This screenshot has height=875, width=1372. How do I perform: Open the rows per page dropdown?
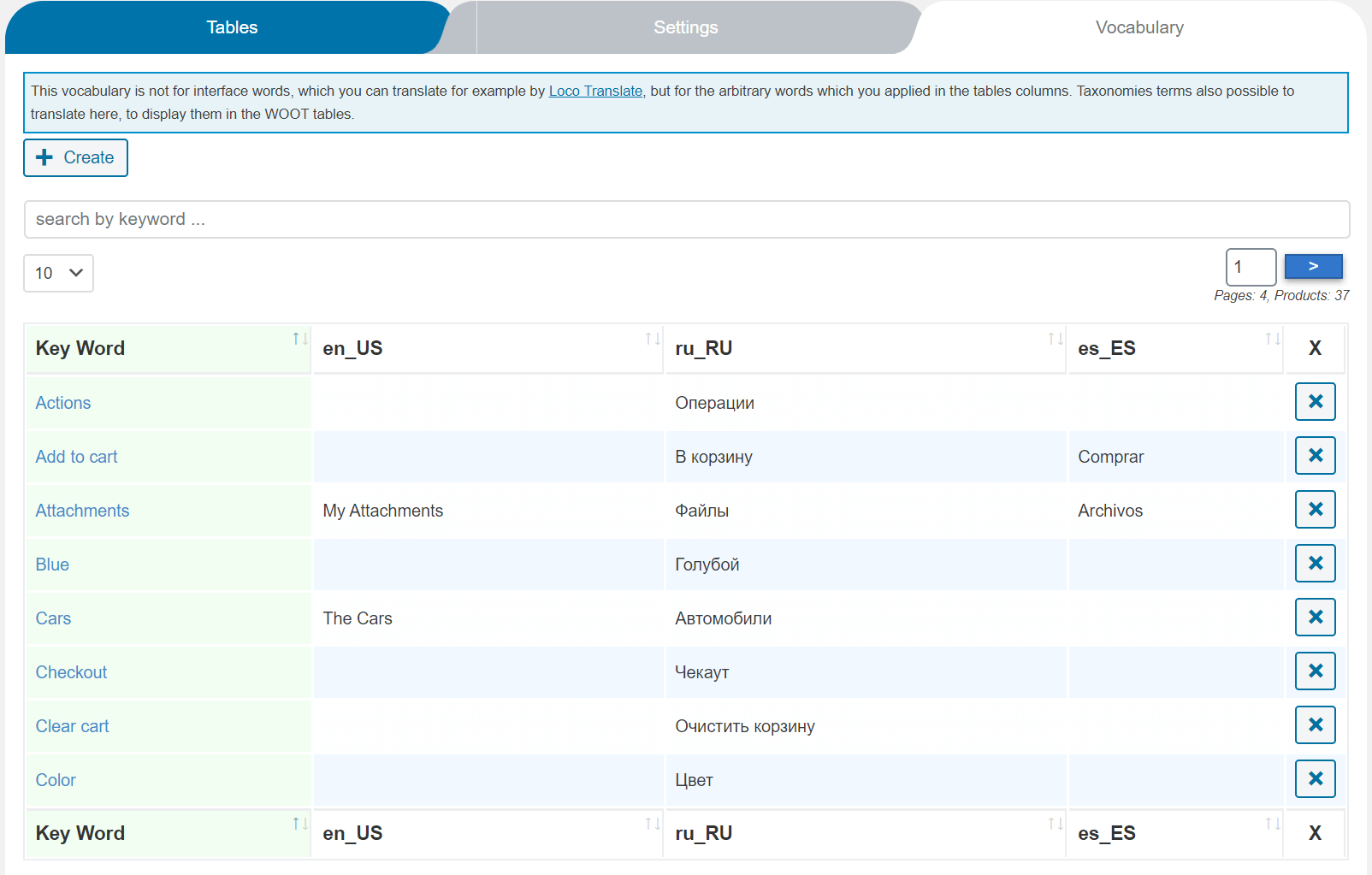point(58,273)
